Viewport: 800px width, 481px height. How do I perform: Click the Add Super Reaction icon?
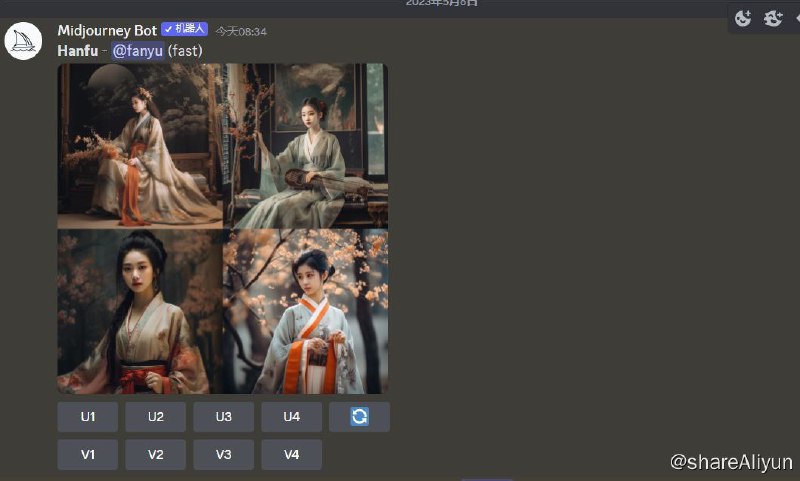pyautogui.click(x=773, y=18)
